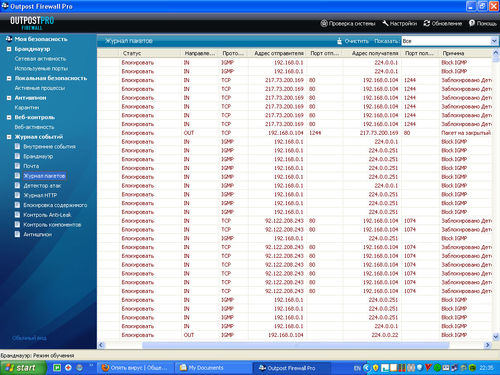
Task: Collapse the Брандмауэр section
Action: pyautogui.click(x=9, y=49)
